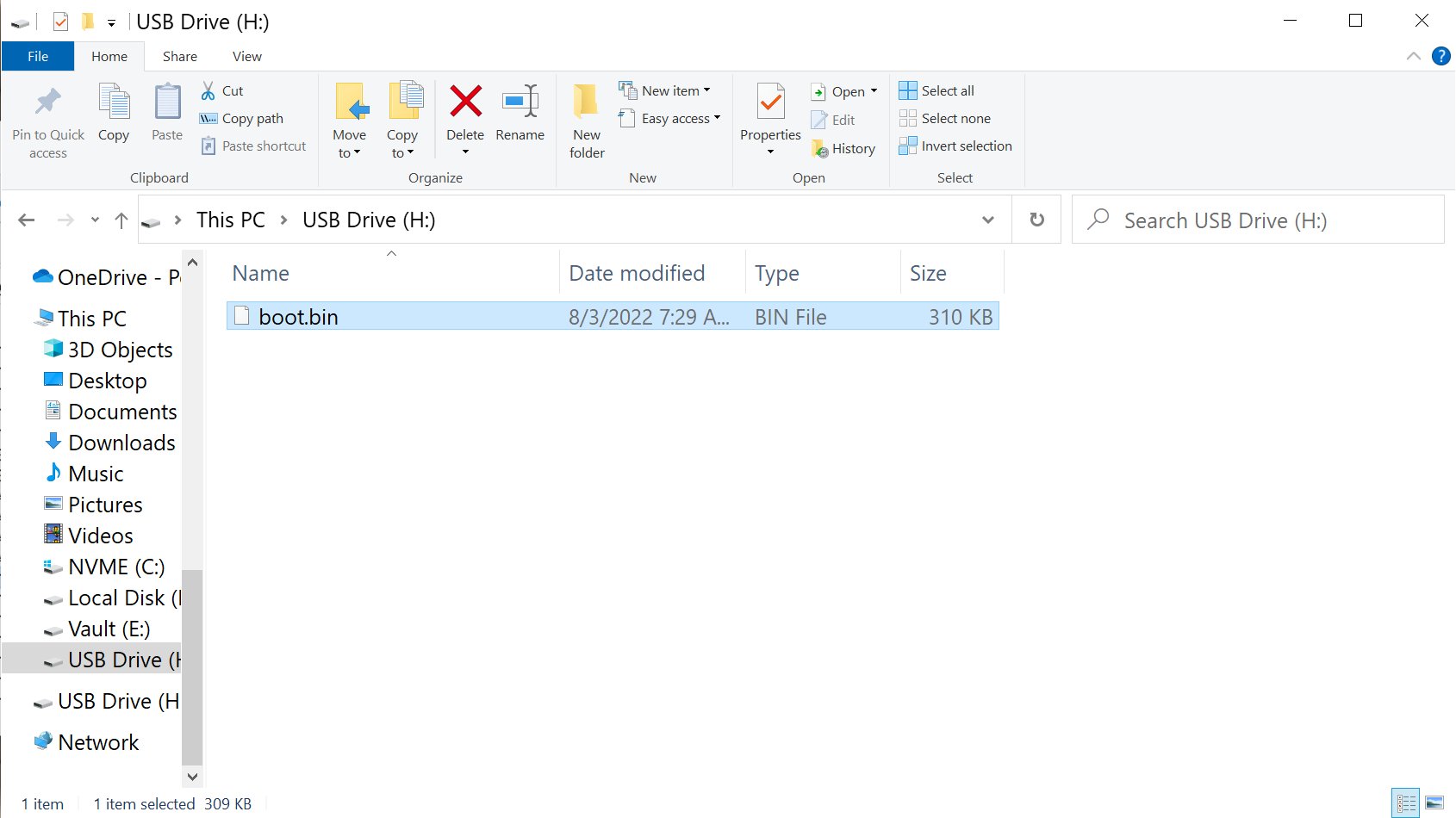Open the address bar history dropdown
This screenshot has width=1456, height=818.
[988, 220]
